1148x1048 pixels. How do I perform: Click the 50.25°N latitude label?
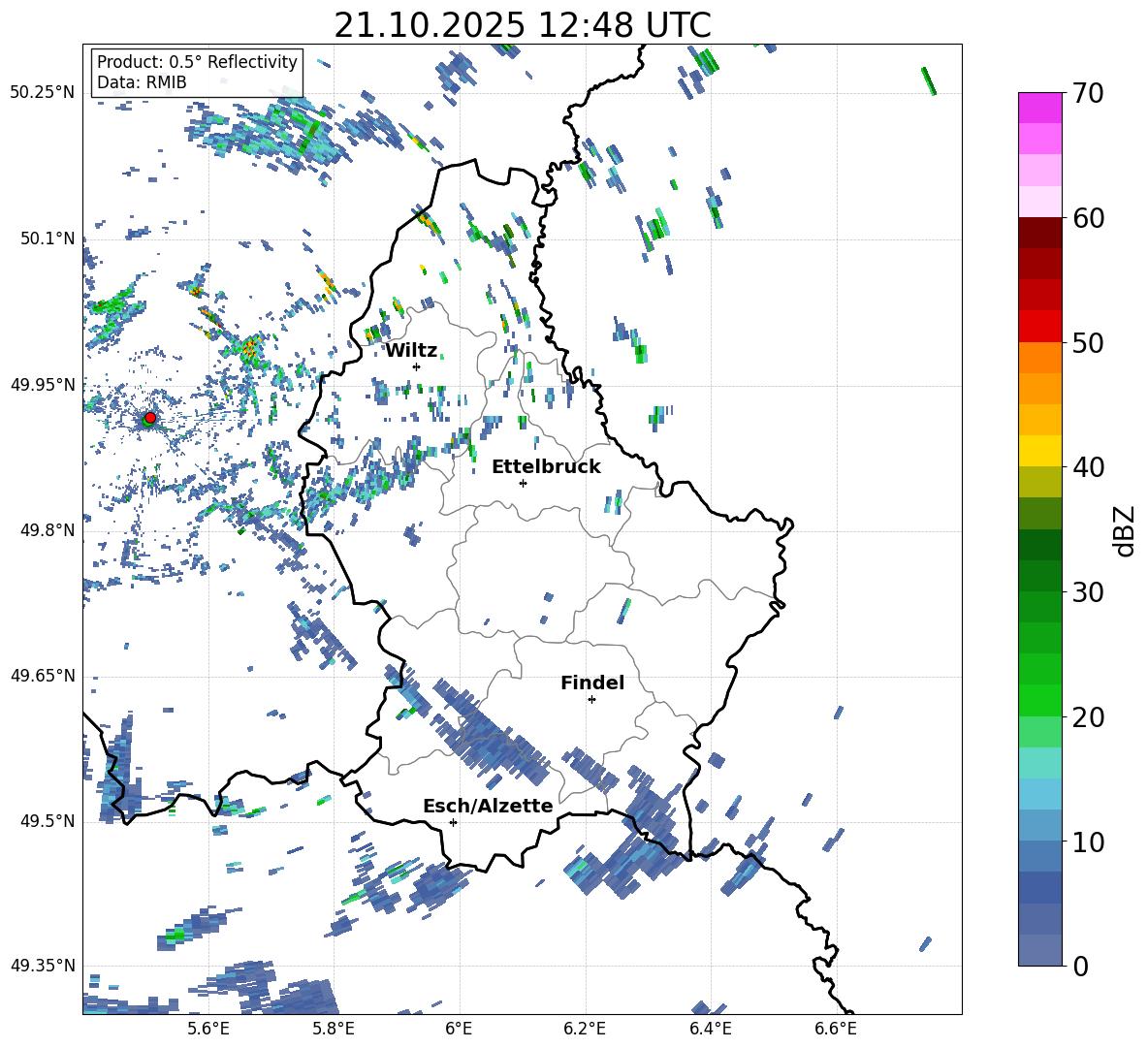(x=43, y=93)
